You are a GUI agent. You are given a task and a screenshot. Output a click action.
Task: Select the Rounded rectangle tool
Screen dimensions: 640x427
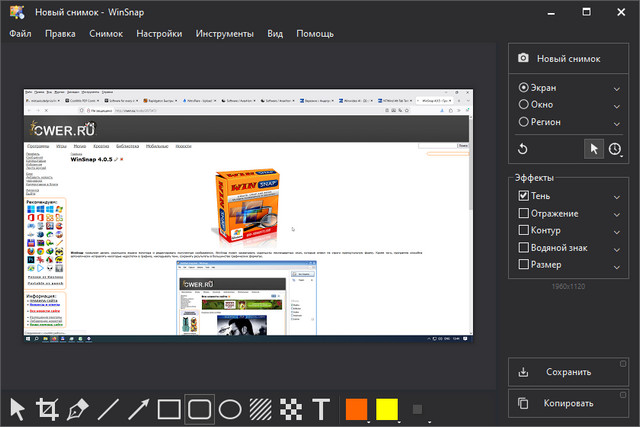click(200, 409)
